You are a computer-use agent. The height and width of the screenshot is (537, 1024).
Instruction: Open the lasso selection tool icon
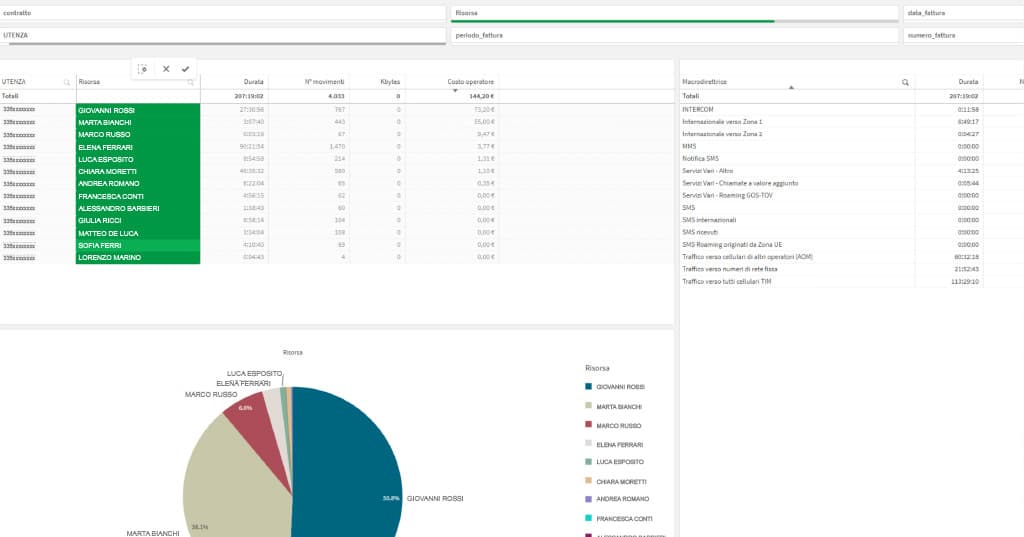pyautogui.click(x=142, y=69)
